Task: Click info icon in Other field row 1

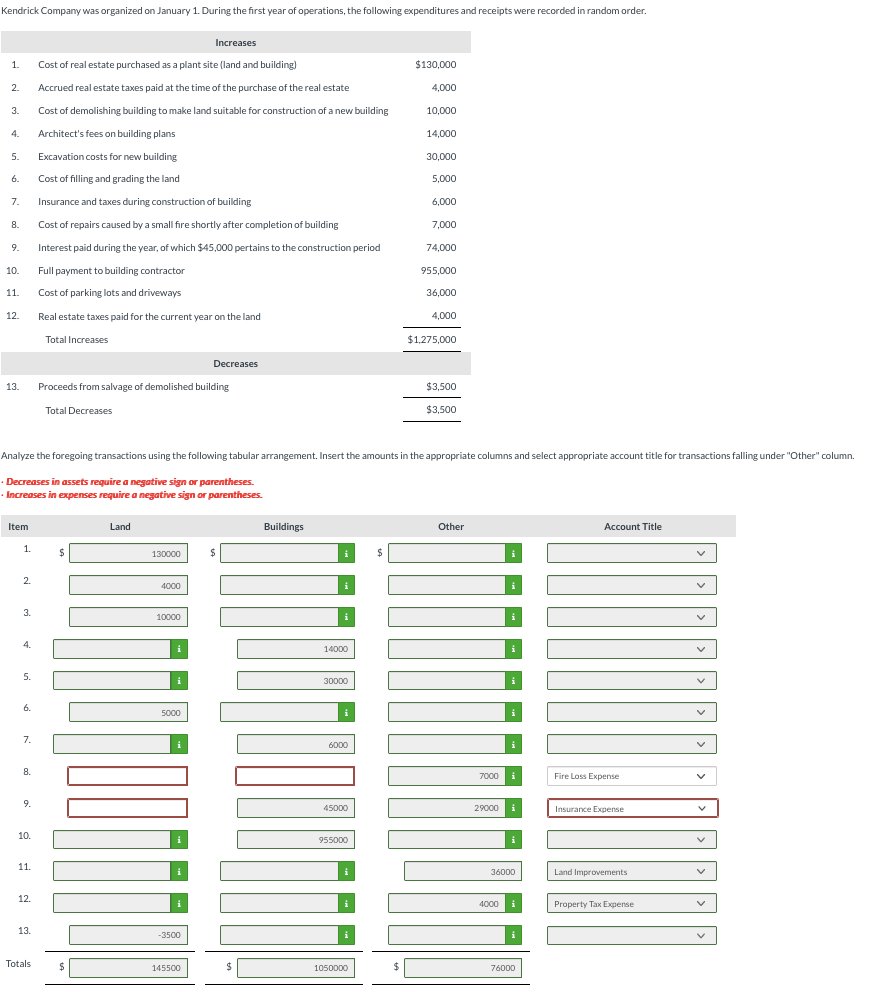Action: [513, 554]
